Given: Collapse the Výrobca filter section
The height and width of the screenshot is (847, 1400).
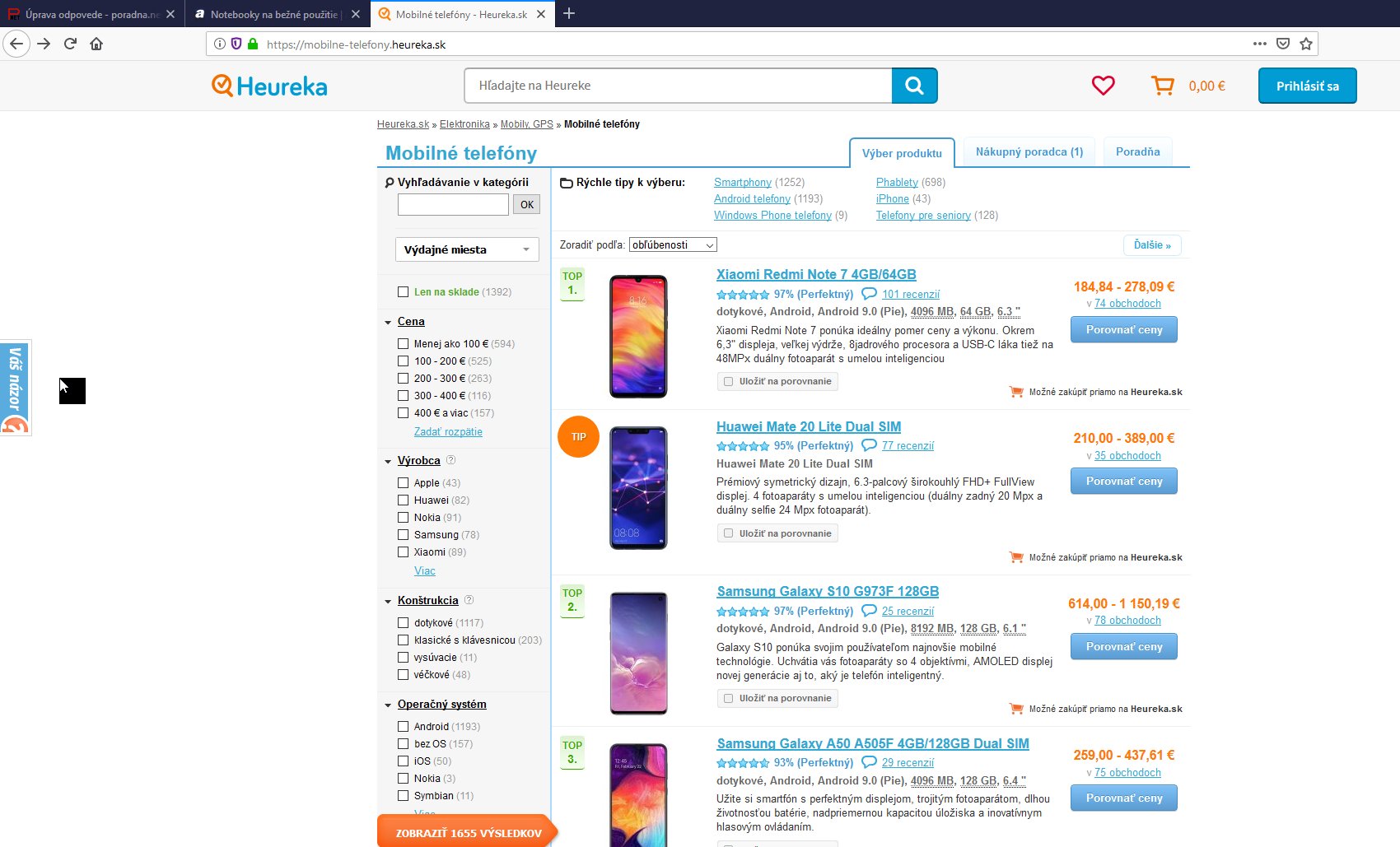Looking at the screenshot, I should (388, 461).
